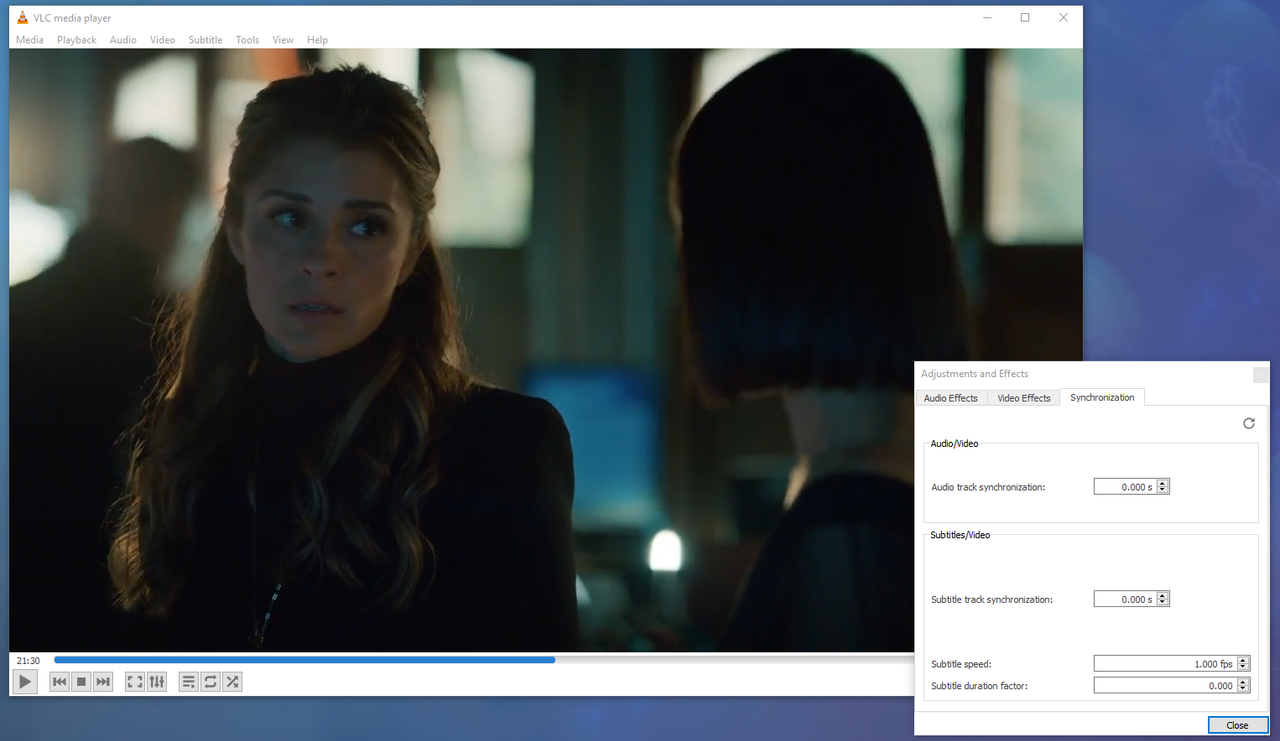The image size is (1280, 741).
Task: Decrease subtitle track synchronization value
Action: pyautogui.click(x=1163, y=603)
